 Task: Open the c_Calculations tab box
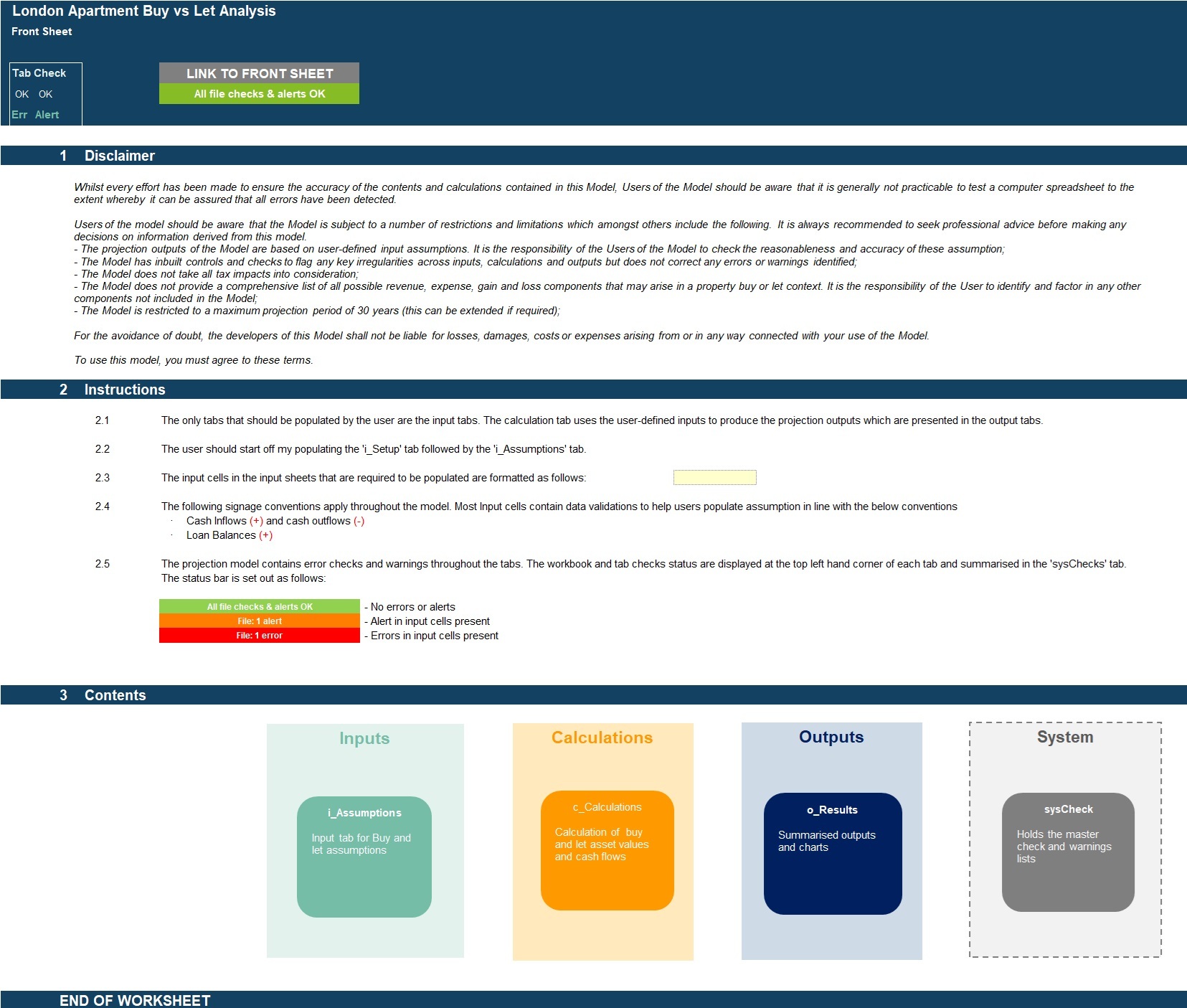(x=607, y=851)
